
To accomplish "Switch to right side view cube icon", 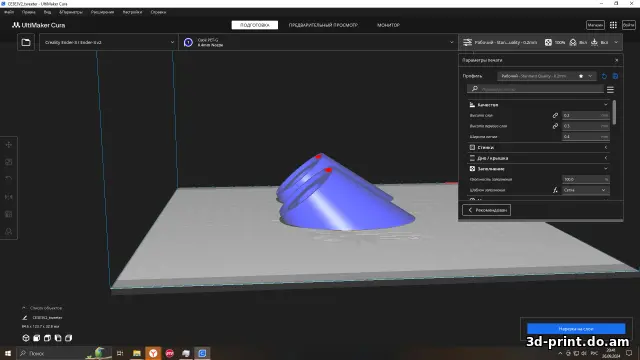I will (69, 338).
